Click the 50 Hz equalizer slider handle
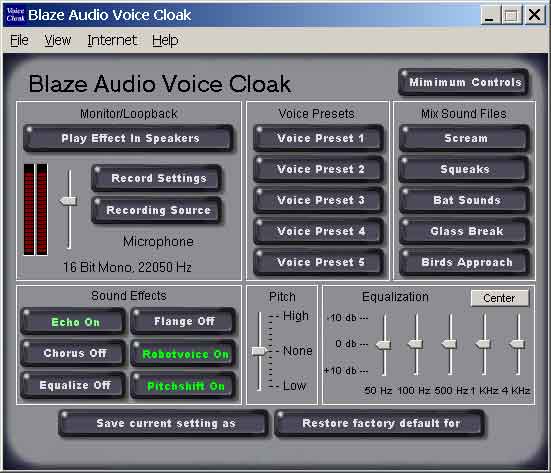The image size is (551, 473). [383, 344]
